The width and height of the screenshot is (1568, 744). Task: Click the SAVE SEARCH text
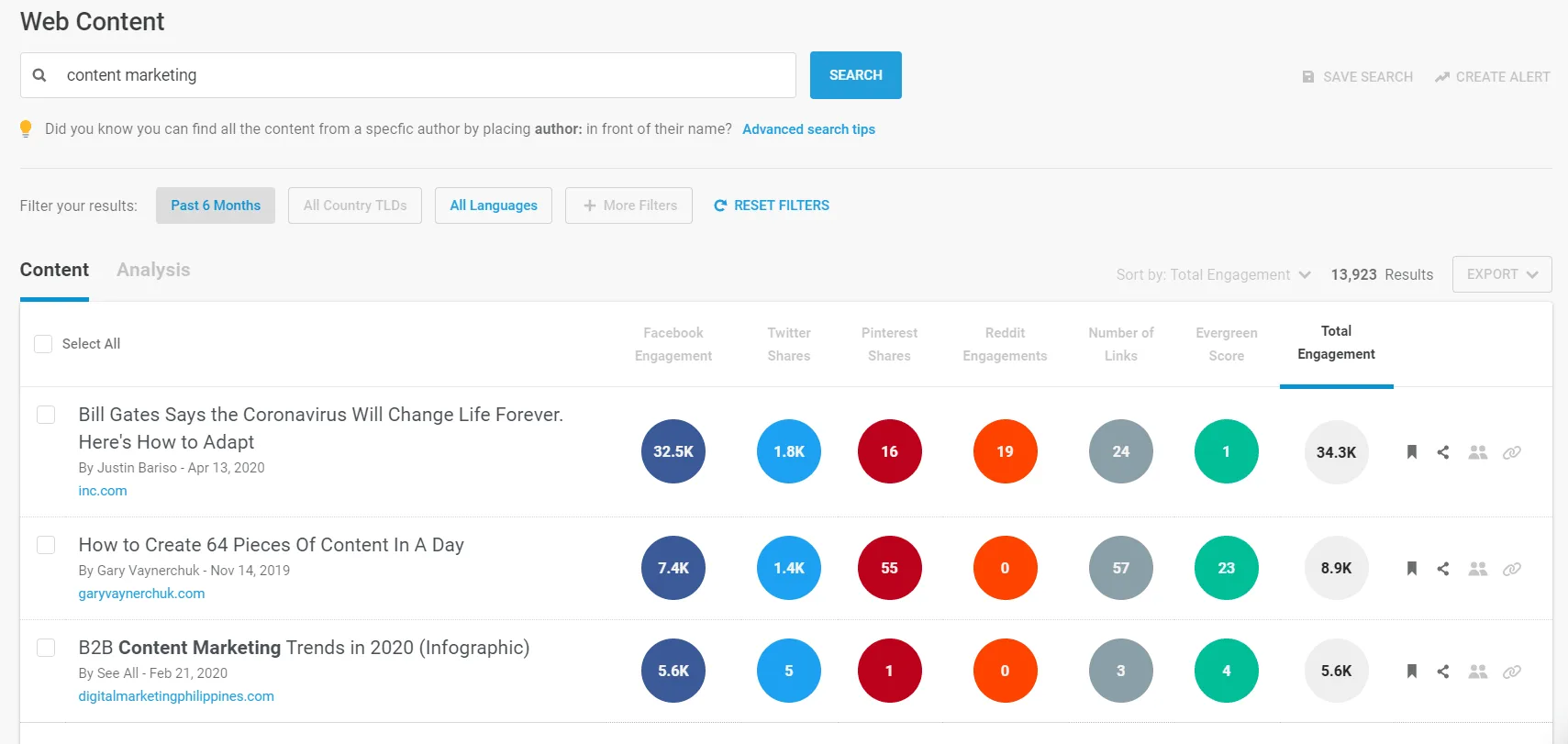tap(1368, 77)
